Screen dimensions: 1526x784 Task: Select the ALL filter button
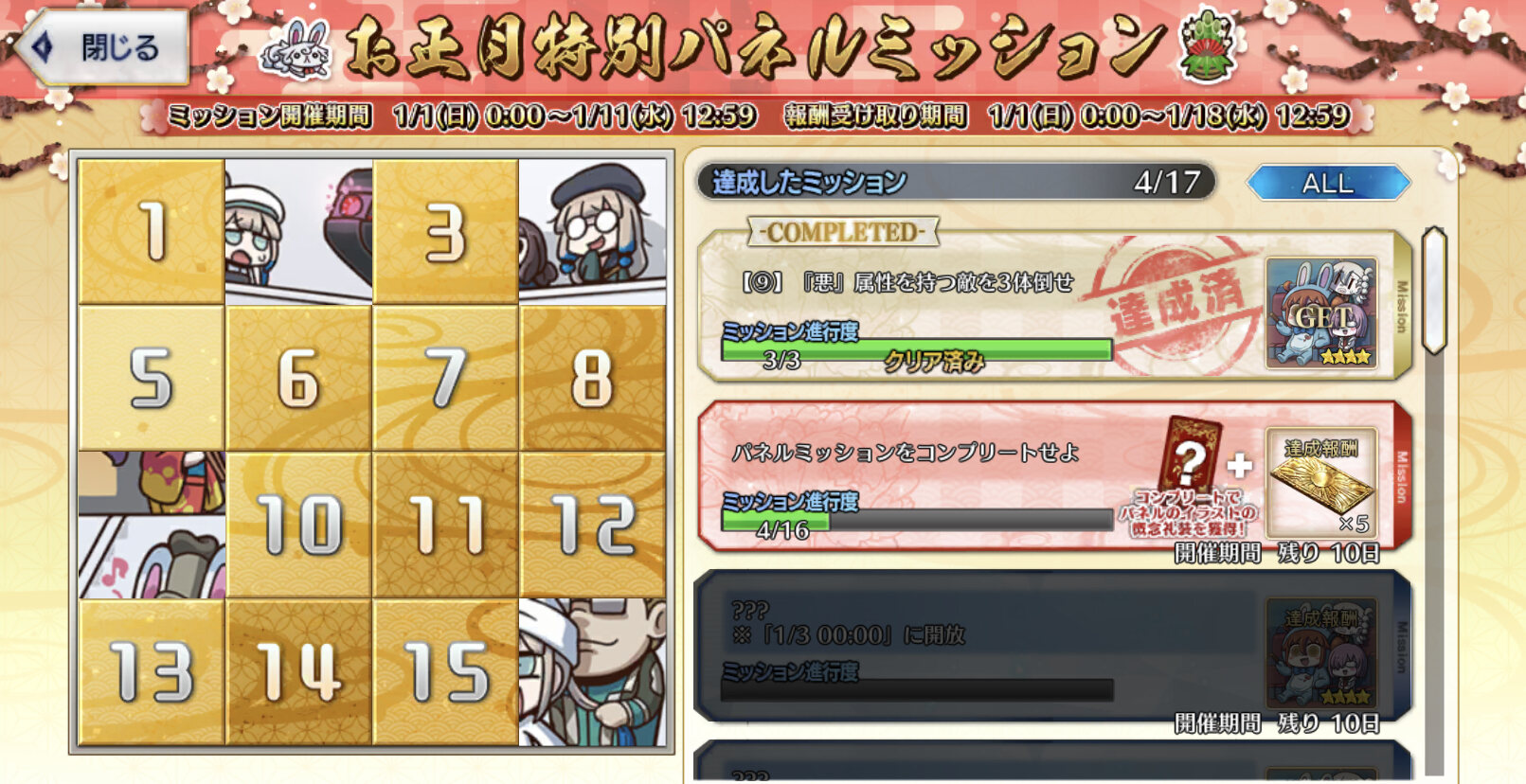pyautogui.click(x=1328, y=183)
